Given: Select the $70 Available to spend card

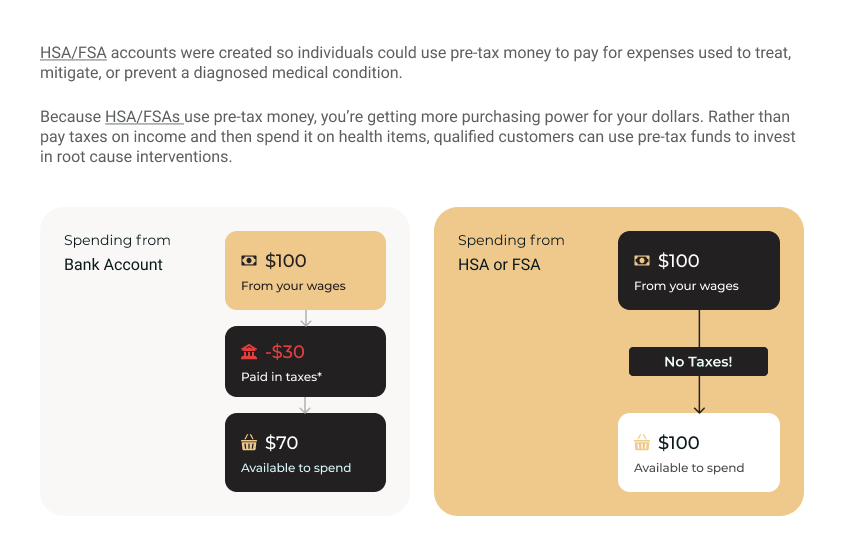Looking at the screenshot, I should 305,452.
